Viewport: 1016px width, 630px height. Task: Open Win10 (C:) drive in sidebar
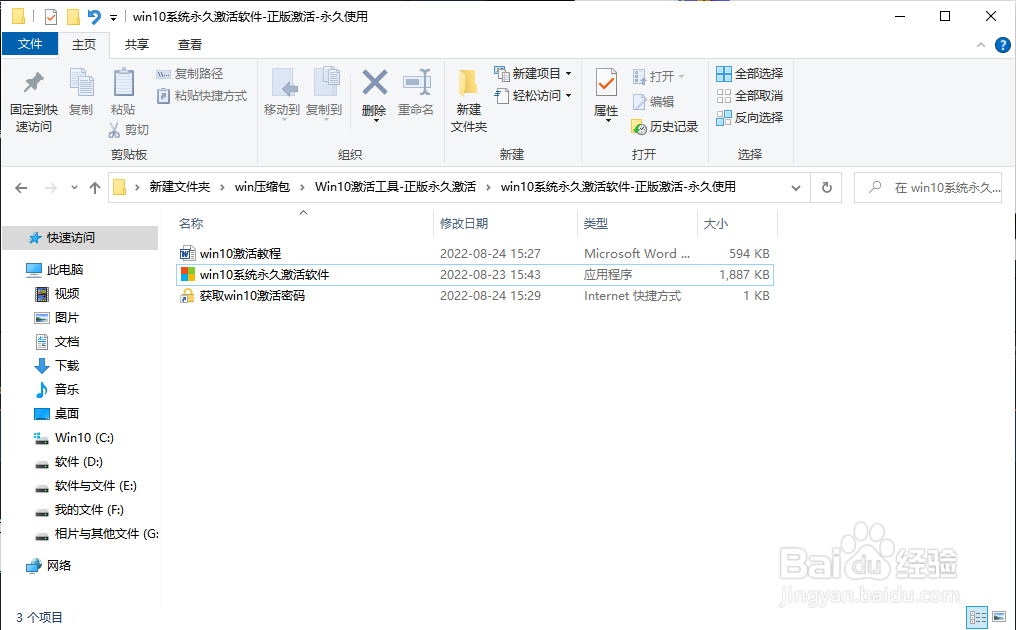coord(84,438)
